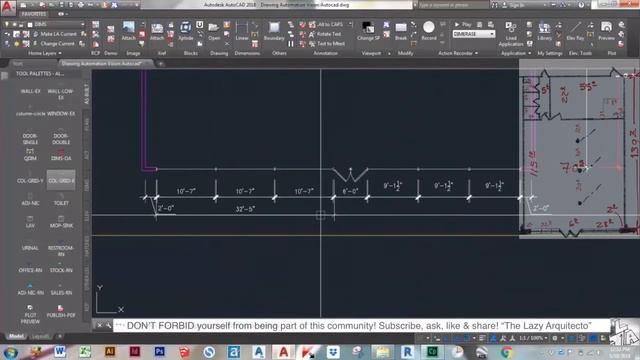Screen dimensions: 640x360
Task: Select the WINDOW-EX palette tool
Action: click(61, 114)
